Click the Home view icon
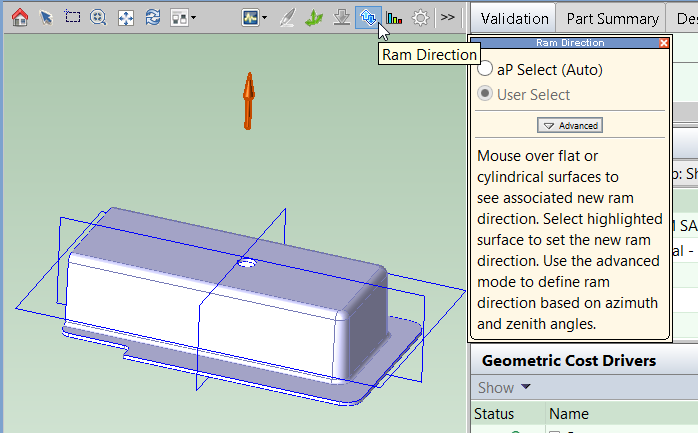Viewport: 698px width, 433px height. pyautogui.click(x=19, y=17)
